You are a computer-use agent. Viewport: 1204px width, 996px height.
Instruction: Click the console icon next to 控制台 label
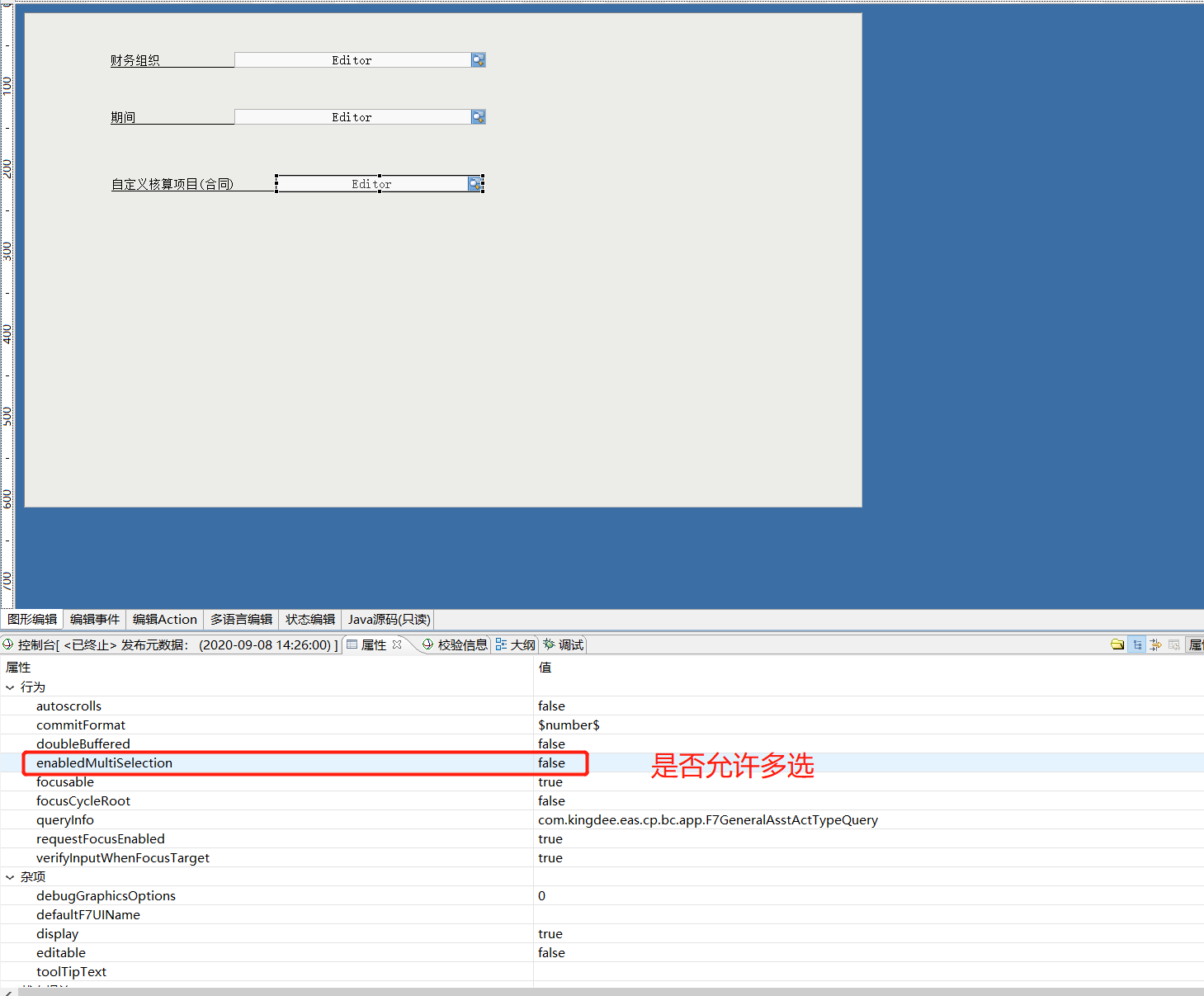(x=8, y=644)
